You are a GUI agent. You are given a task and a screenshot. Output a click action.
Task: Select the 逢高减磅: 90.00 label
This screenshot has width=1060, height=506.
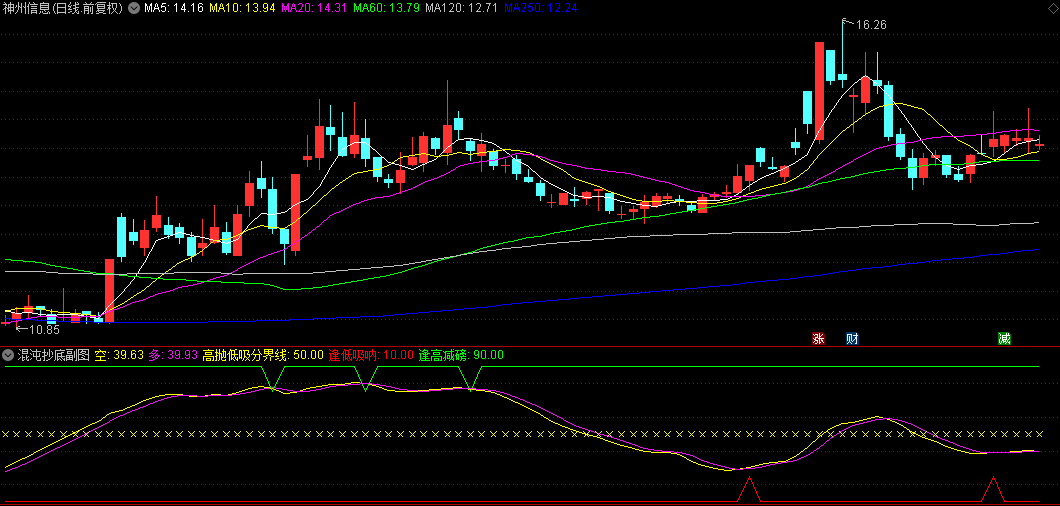pyautogui.click(x=460, y=355)
